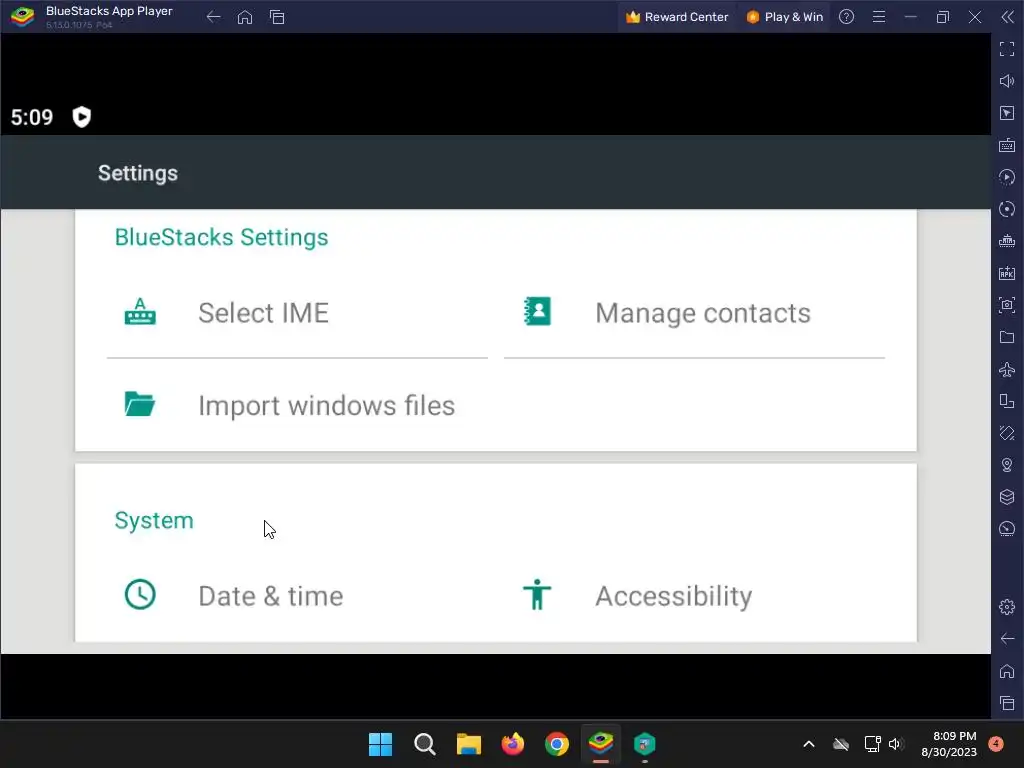Click the back arrow in title bar
The image size is (1024, 768).
tap(213, 17)
